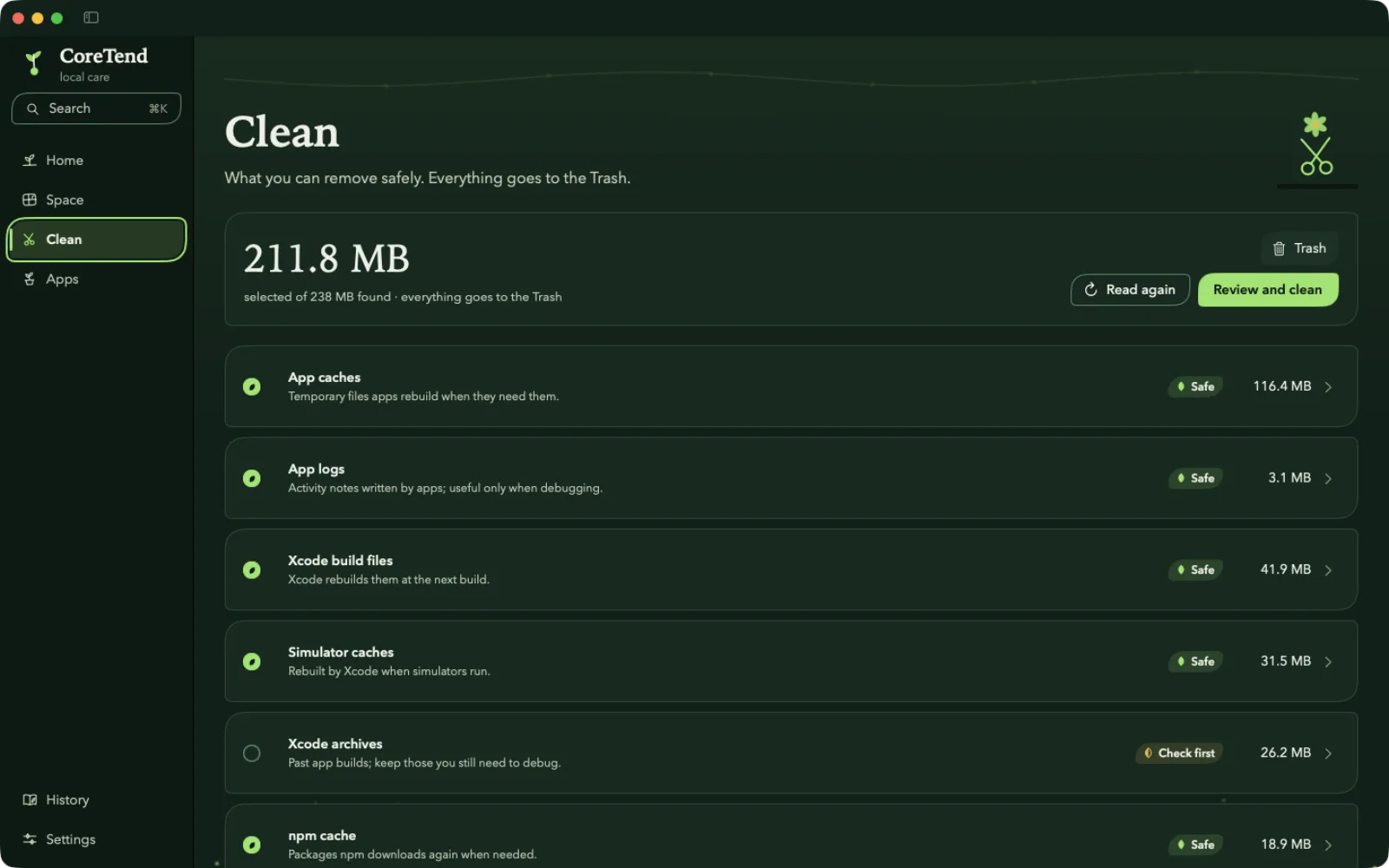Image resolution: width=1389 pixels, height=868 pixels.
Task: Click the Safe badge on App logs
Action: coord(1195,478)
